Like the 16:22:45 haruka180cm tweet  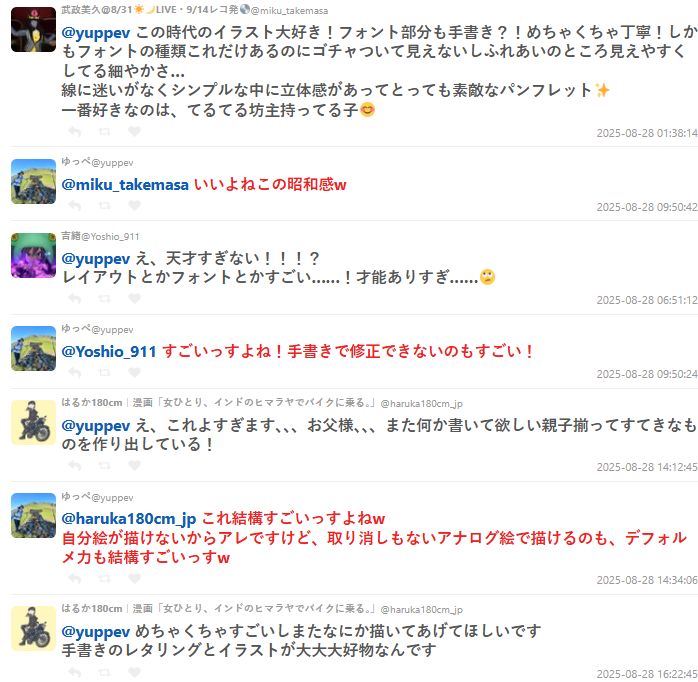134,672
